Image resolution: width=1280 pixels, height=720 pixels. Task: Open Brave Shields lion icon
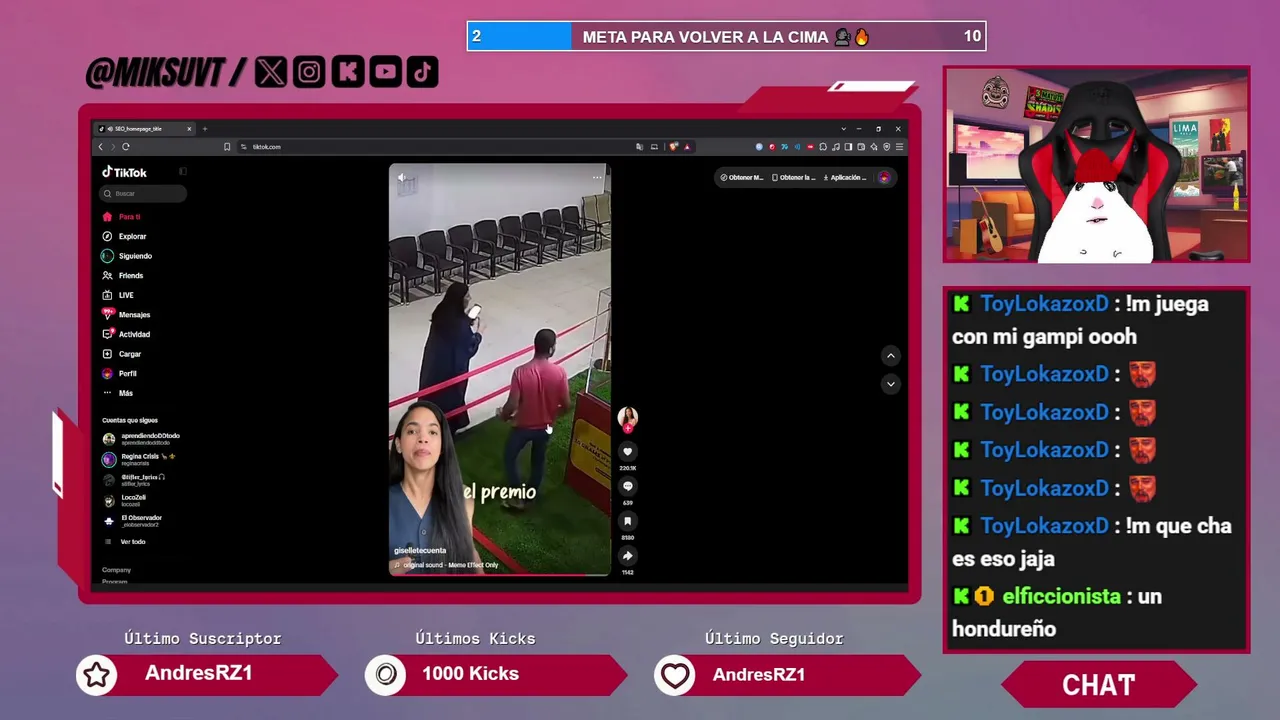coord(674,147)
